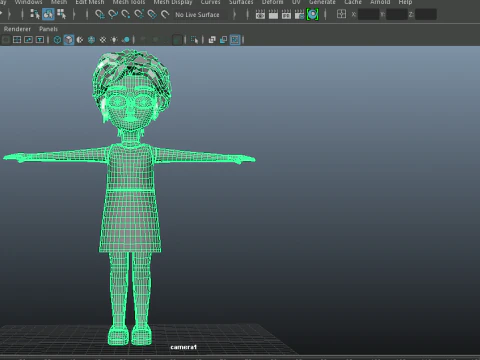
Task: Toggle wireframe on shaded icon
Action: pyautogui.click(x=91, y=40)
